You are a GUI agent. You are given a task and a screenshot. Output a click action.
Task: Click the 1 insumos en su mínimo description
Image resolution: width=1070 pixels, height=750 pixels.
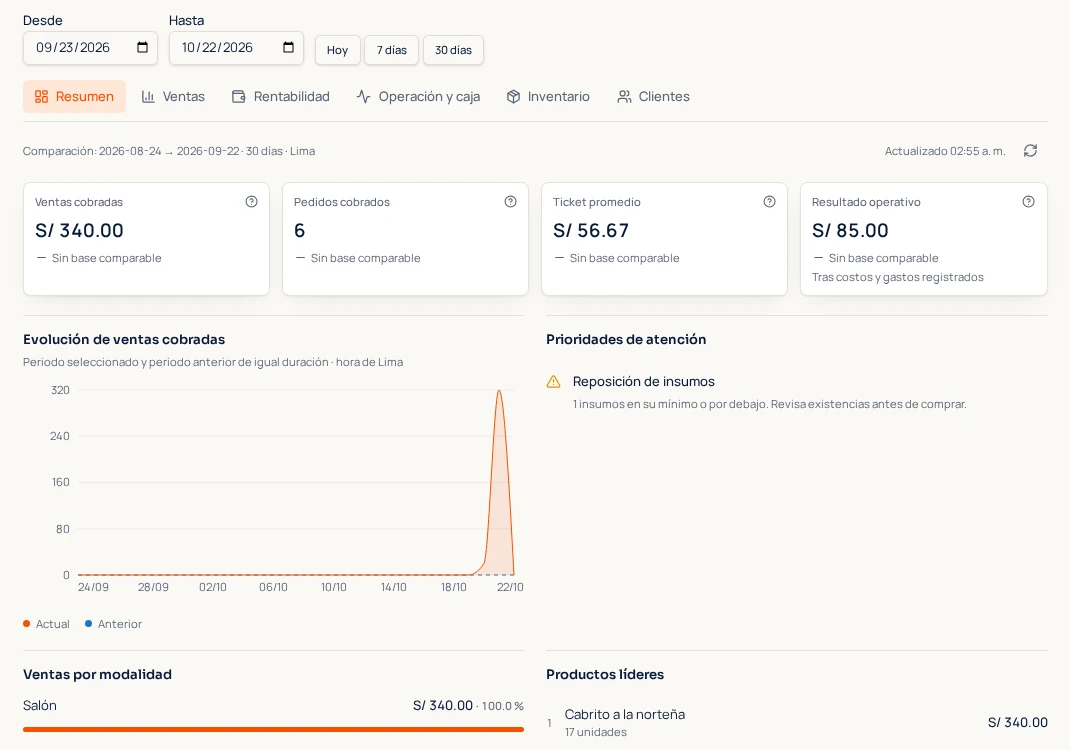770,404
